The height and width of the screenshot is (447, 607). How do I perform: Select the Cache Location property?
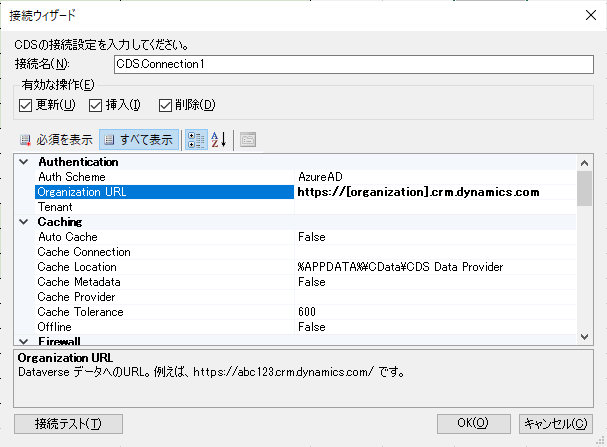tap(165, 267)
